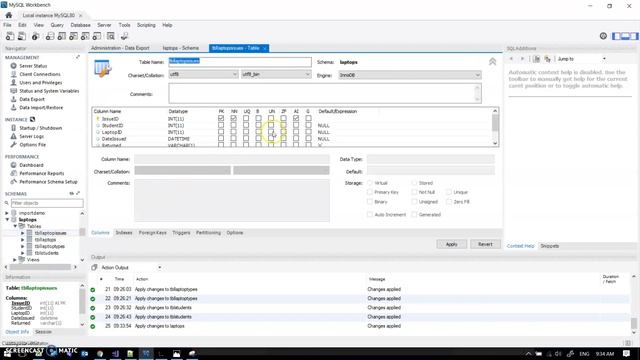Viewport: 640px width, 360px height.
Task: Click the schema tree horizontal scrollbar
Action: tap(40, 267)
